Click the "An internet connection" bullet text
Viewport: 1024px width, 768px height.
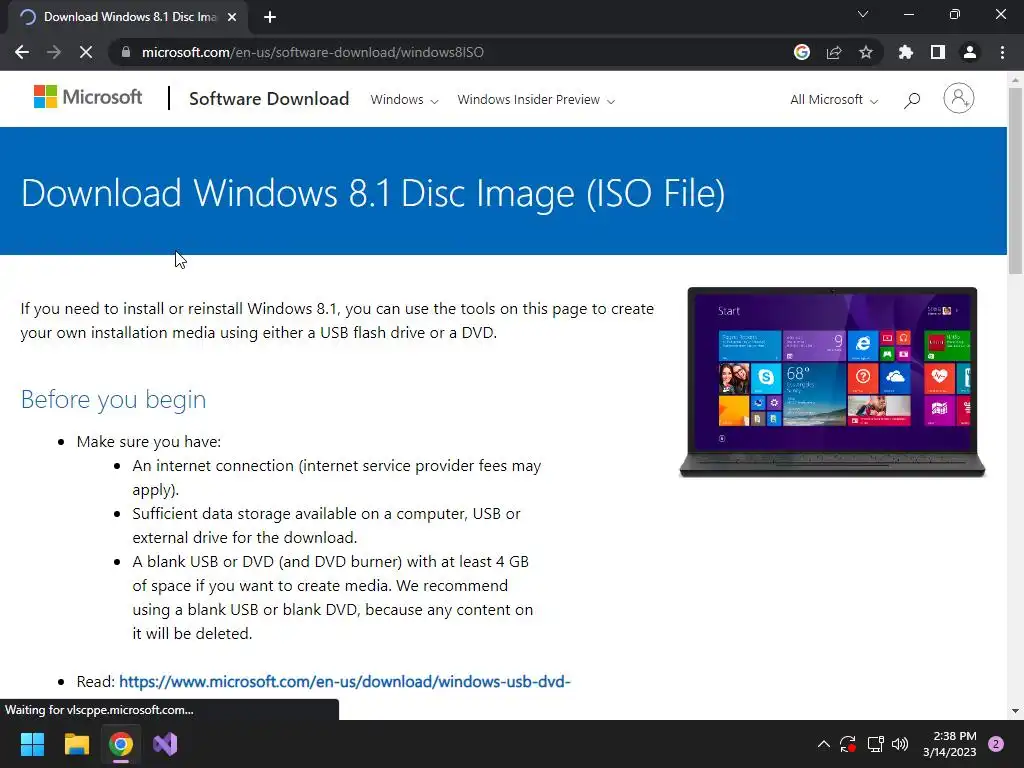(x=337, y=478)
